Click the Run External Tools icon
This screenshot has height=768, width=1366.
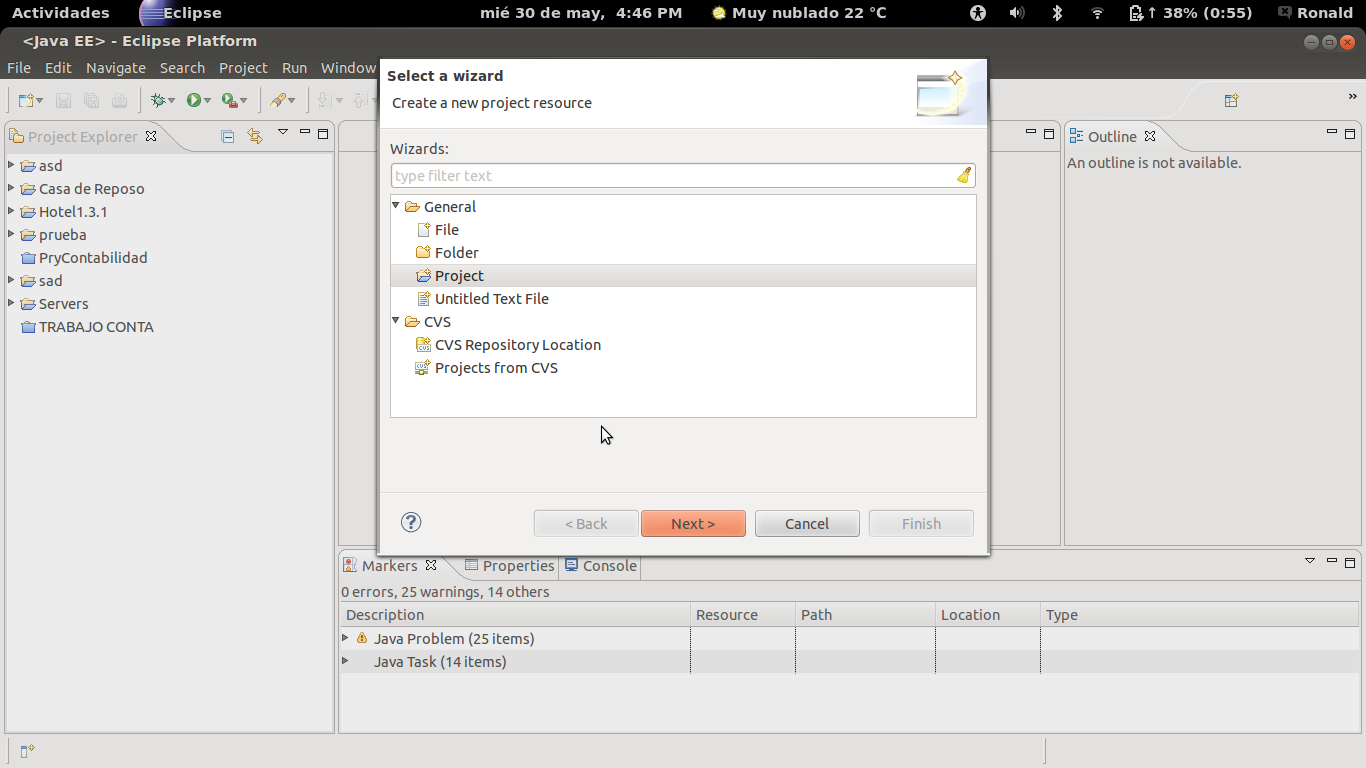tap(229, 100)
